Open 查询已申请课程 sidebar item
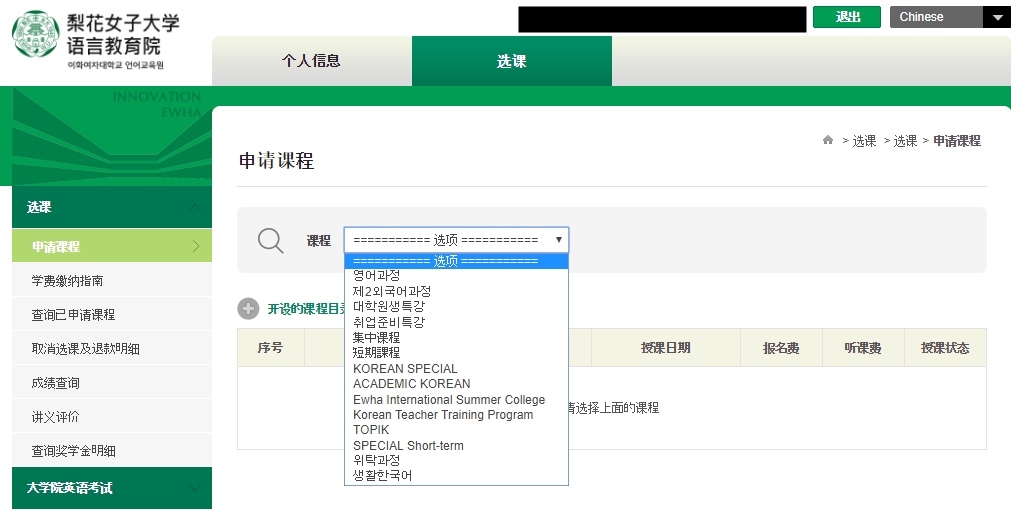 [112, 314]
